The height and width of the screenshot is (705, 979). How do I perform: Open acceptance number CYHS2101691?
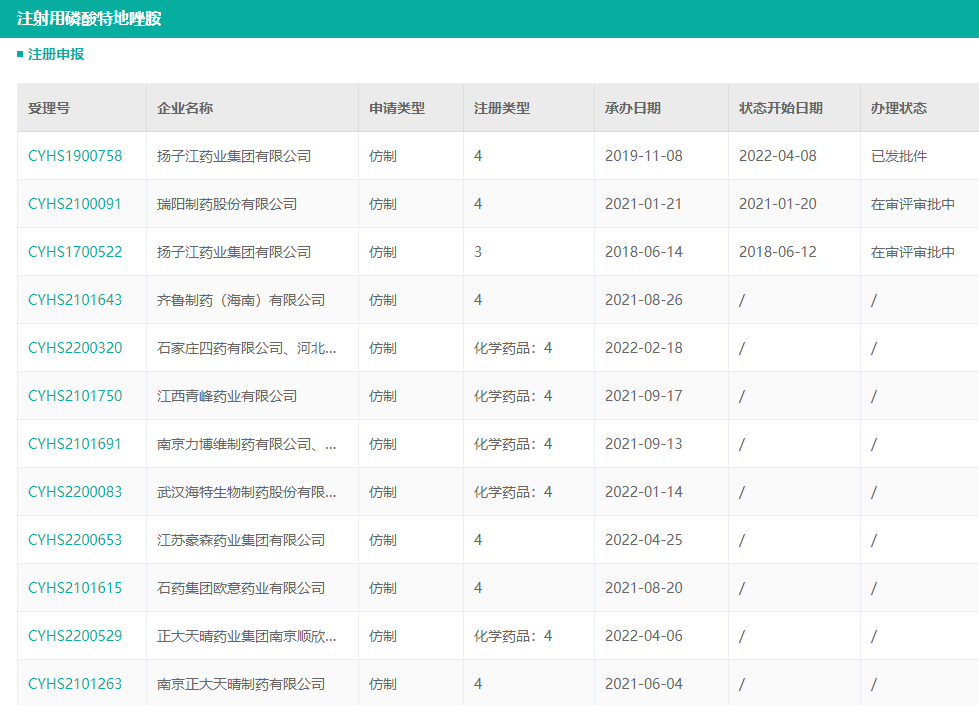(x=75, y=444)
